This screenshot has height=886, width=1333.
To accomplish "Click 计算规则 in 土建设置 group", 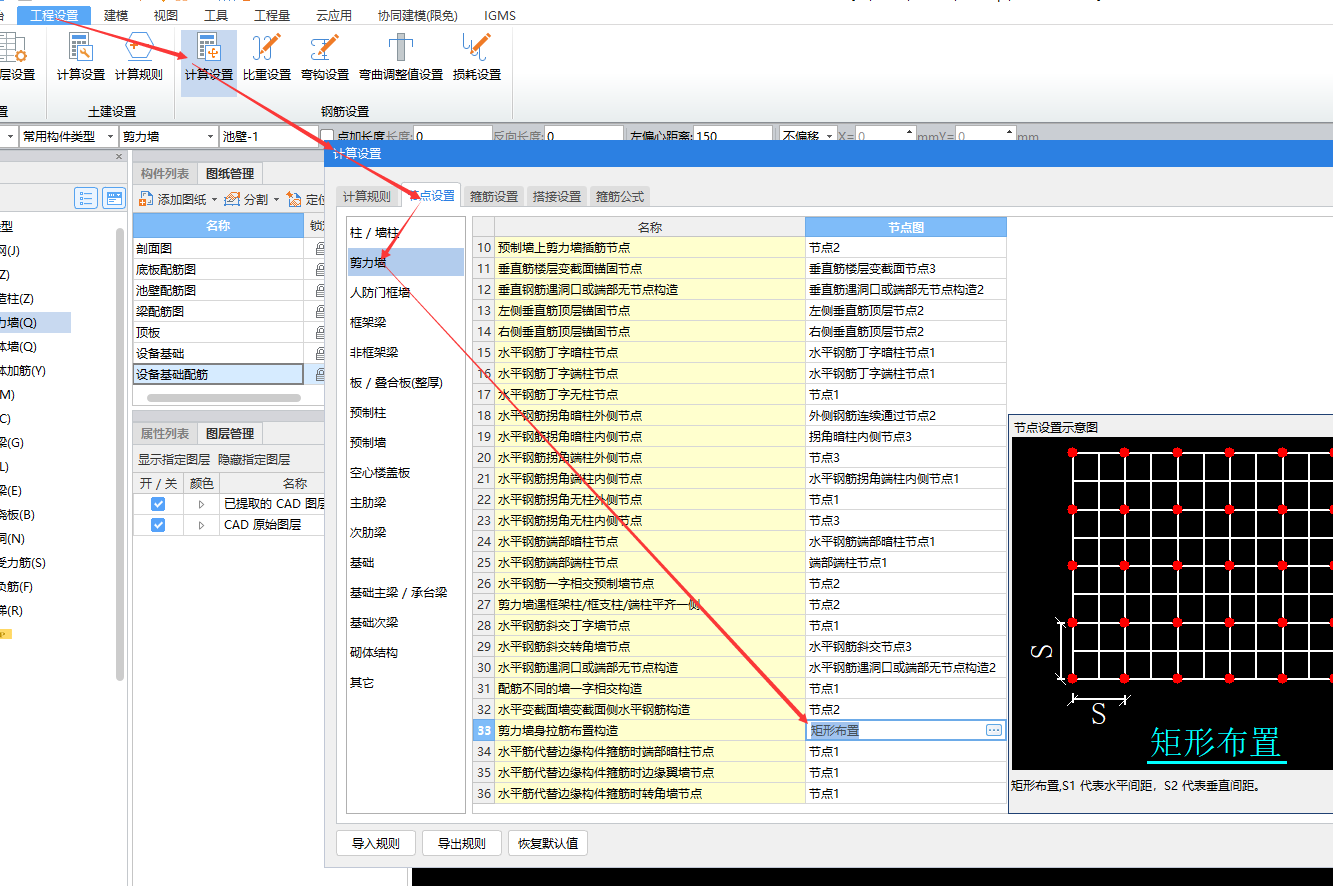I will pos(138,57).
